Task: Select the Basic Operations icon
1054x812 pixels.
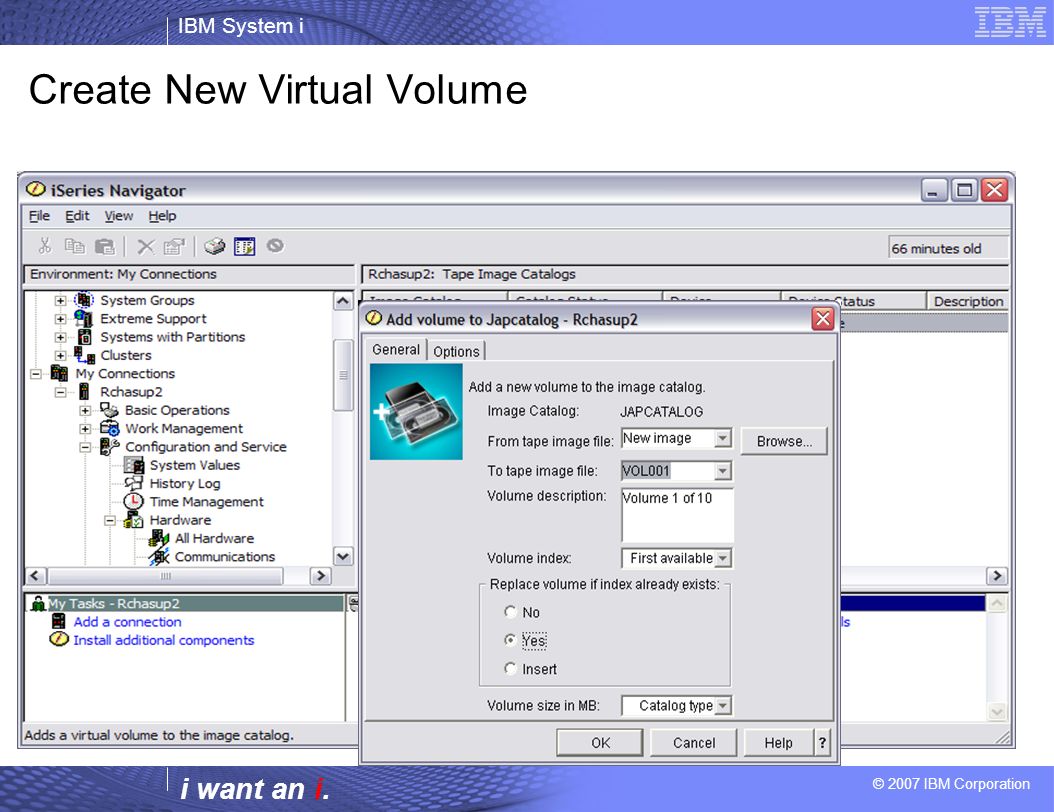Action: pyautogui.click(x=109, y=409)
